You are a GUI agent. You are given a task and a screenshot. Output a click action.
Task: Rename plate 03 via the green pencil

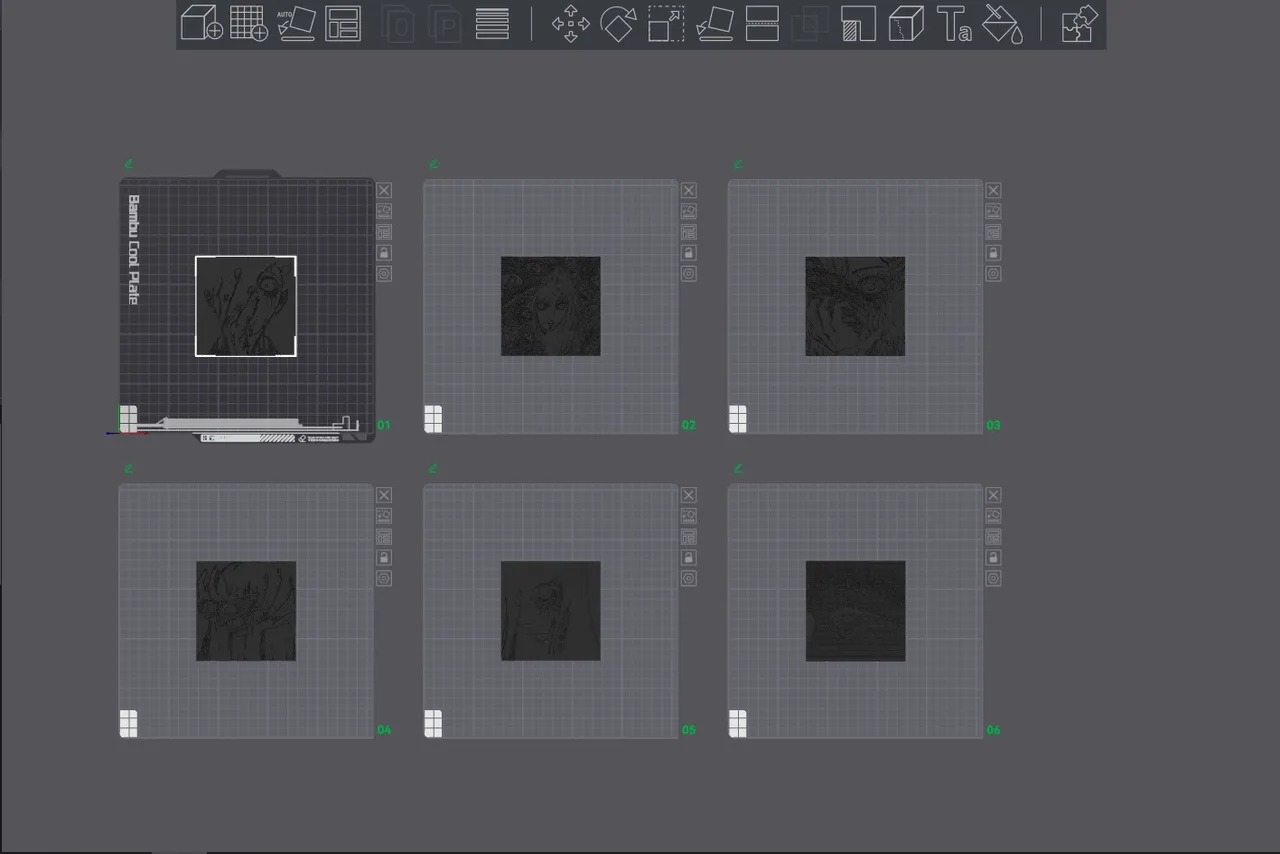click(x=737, y=164)
